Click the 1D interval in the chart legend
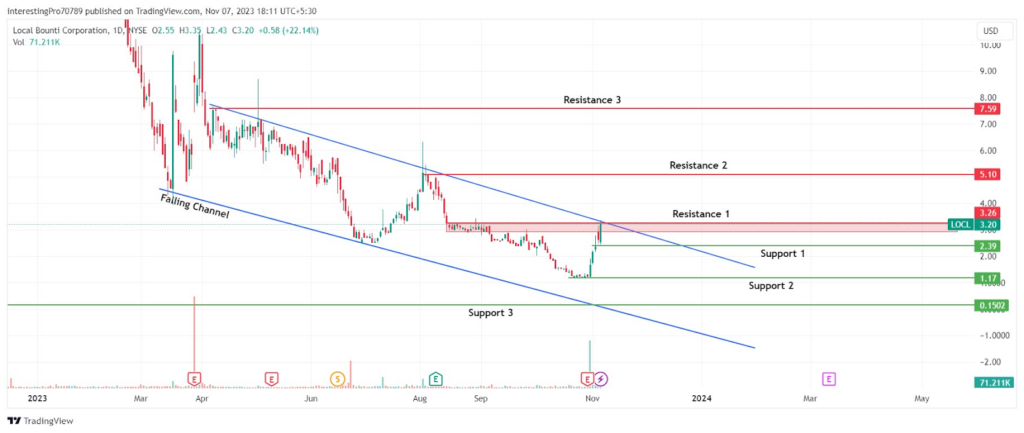 point(116,30)
